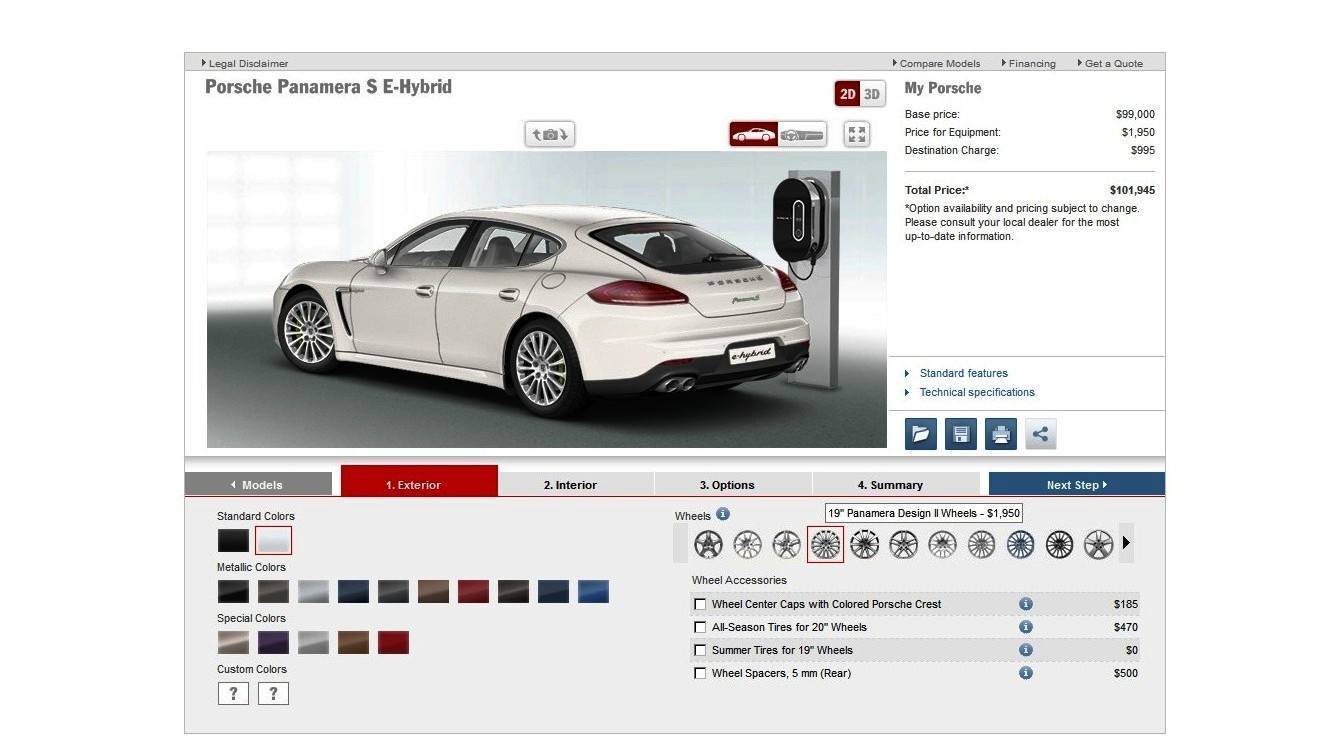Tick Summer Tires for 19" Wheels

click(700, 650)
